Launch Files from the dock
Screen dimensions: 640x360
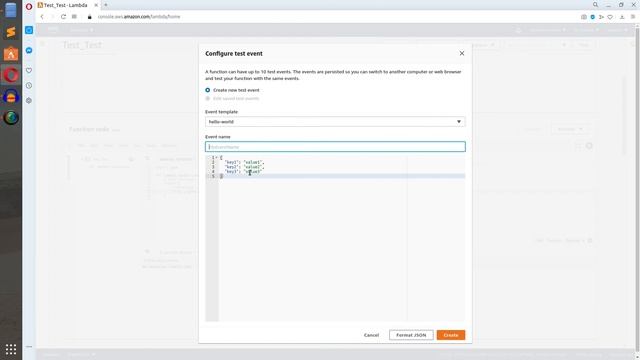[x=11, y=10]
